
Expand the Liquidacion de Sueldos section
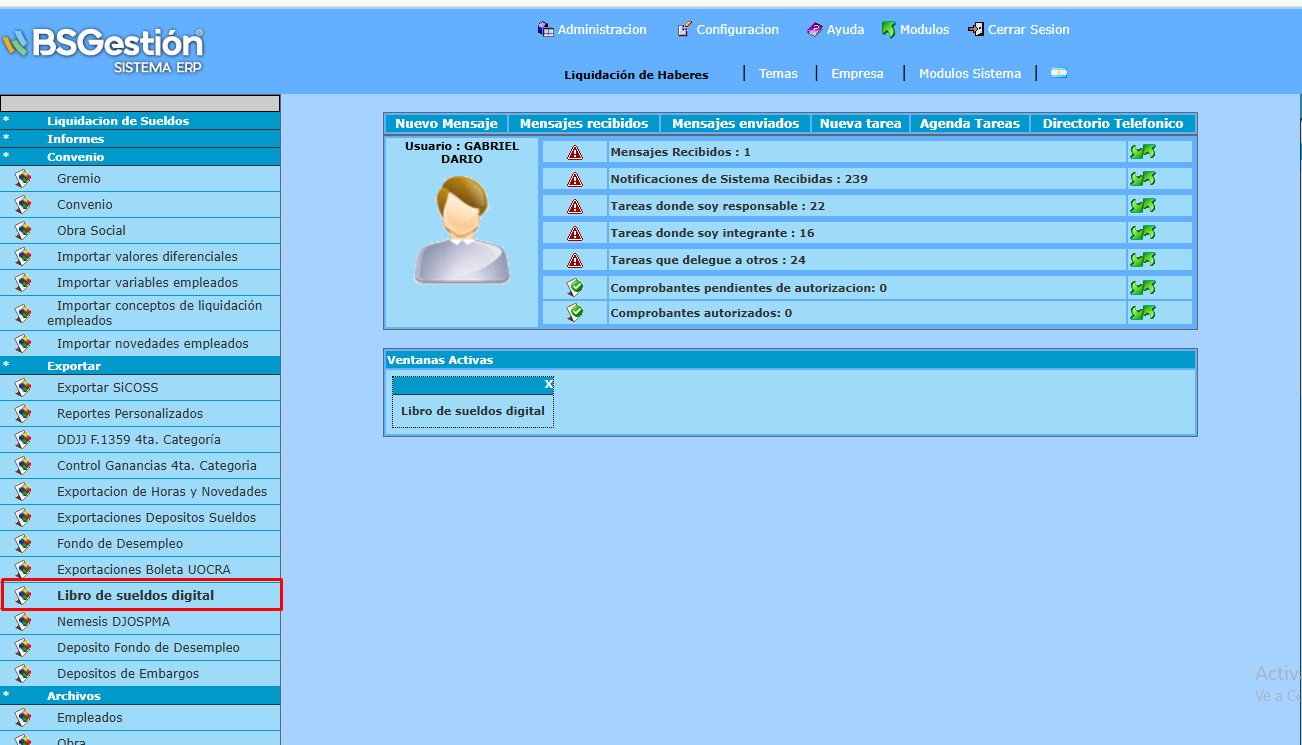140,121
